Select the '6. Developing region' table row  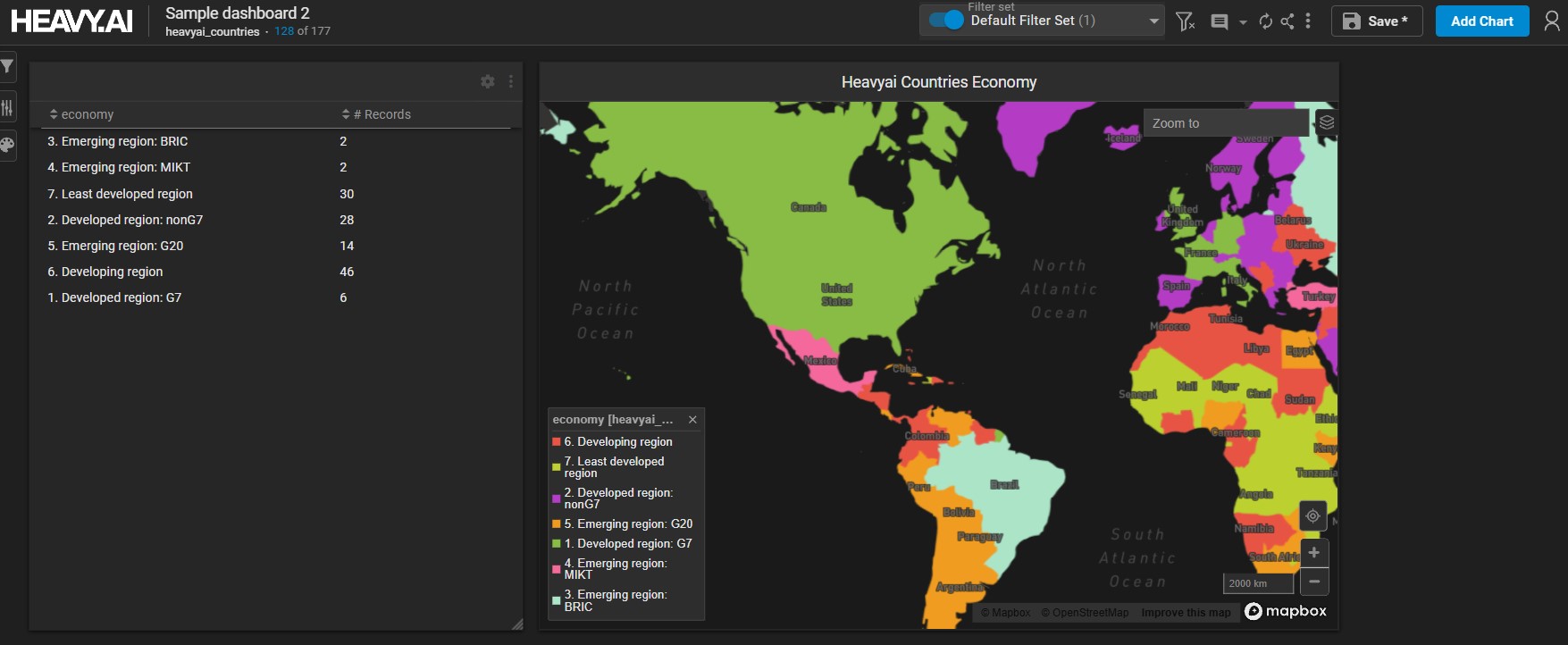click(276, 272)
